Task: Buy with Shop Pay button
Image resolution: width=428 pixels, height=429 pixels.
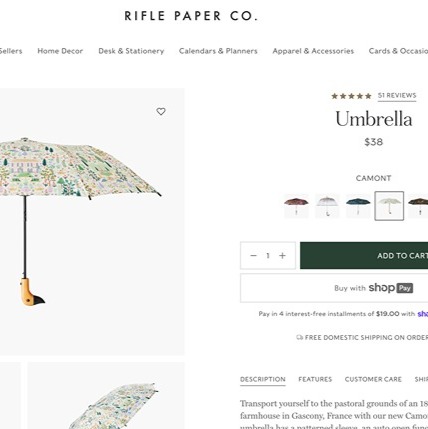Action: (x=334, y=288)
